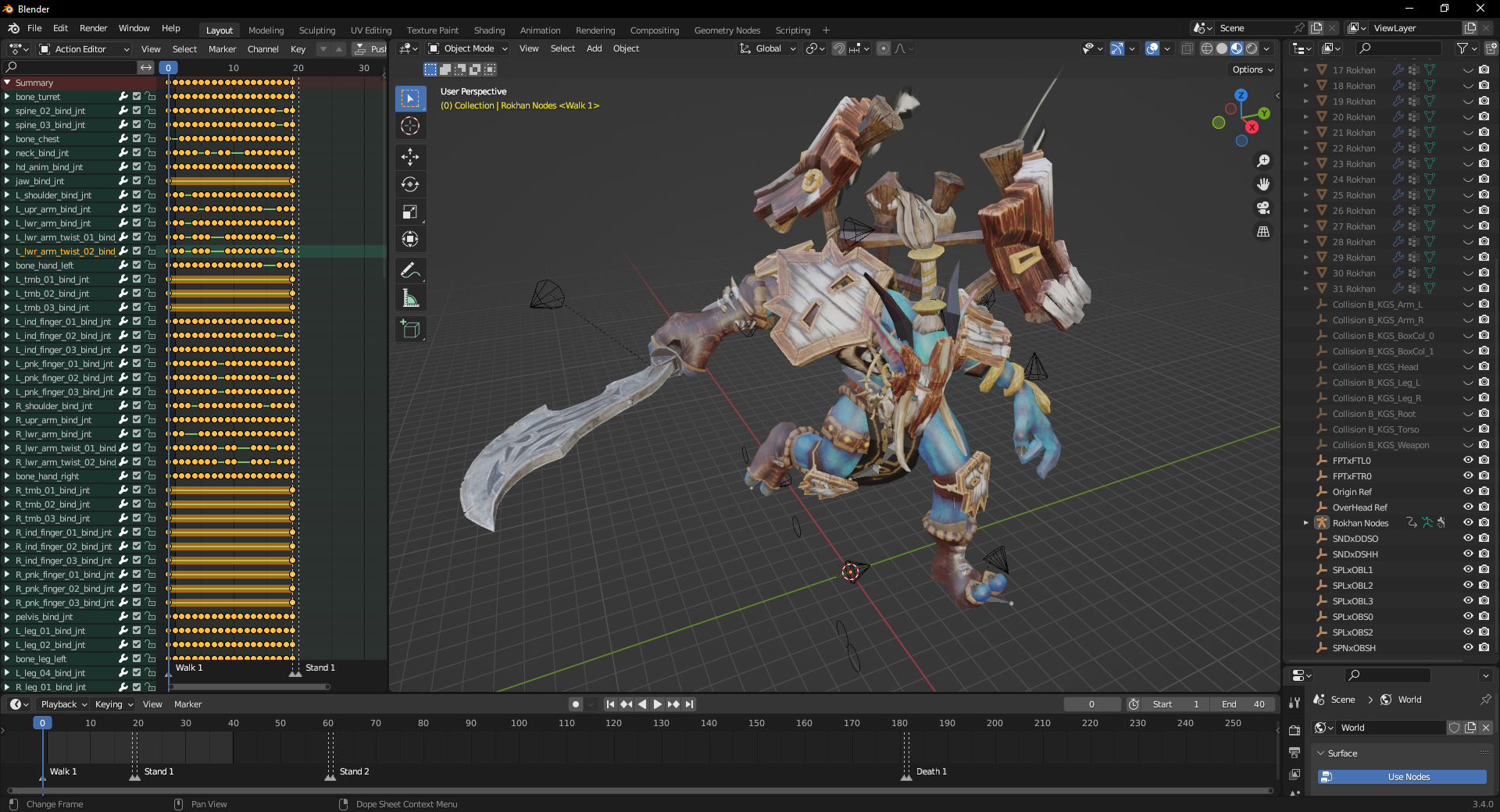Activate the Scale tool

pyautogui.click(x=410, y=212)
